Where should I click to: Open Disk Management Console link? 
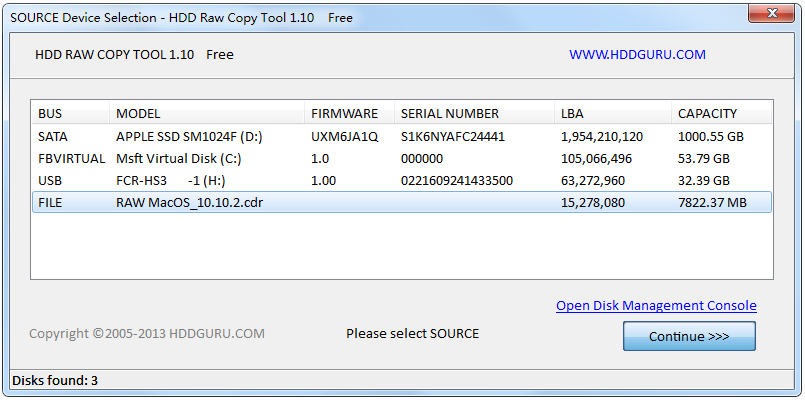(656, 306)
